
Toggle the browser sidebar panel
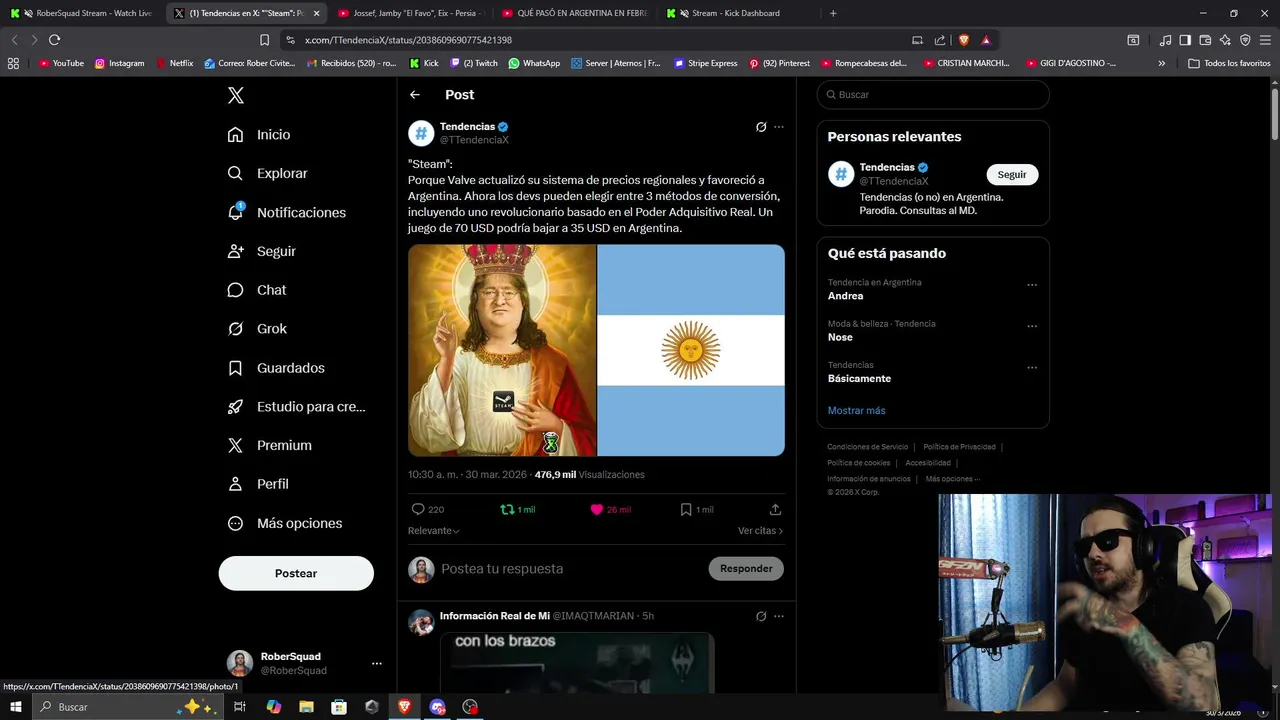point(1185,40)
